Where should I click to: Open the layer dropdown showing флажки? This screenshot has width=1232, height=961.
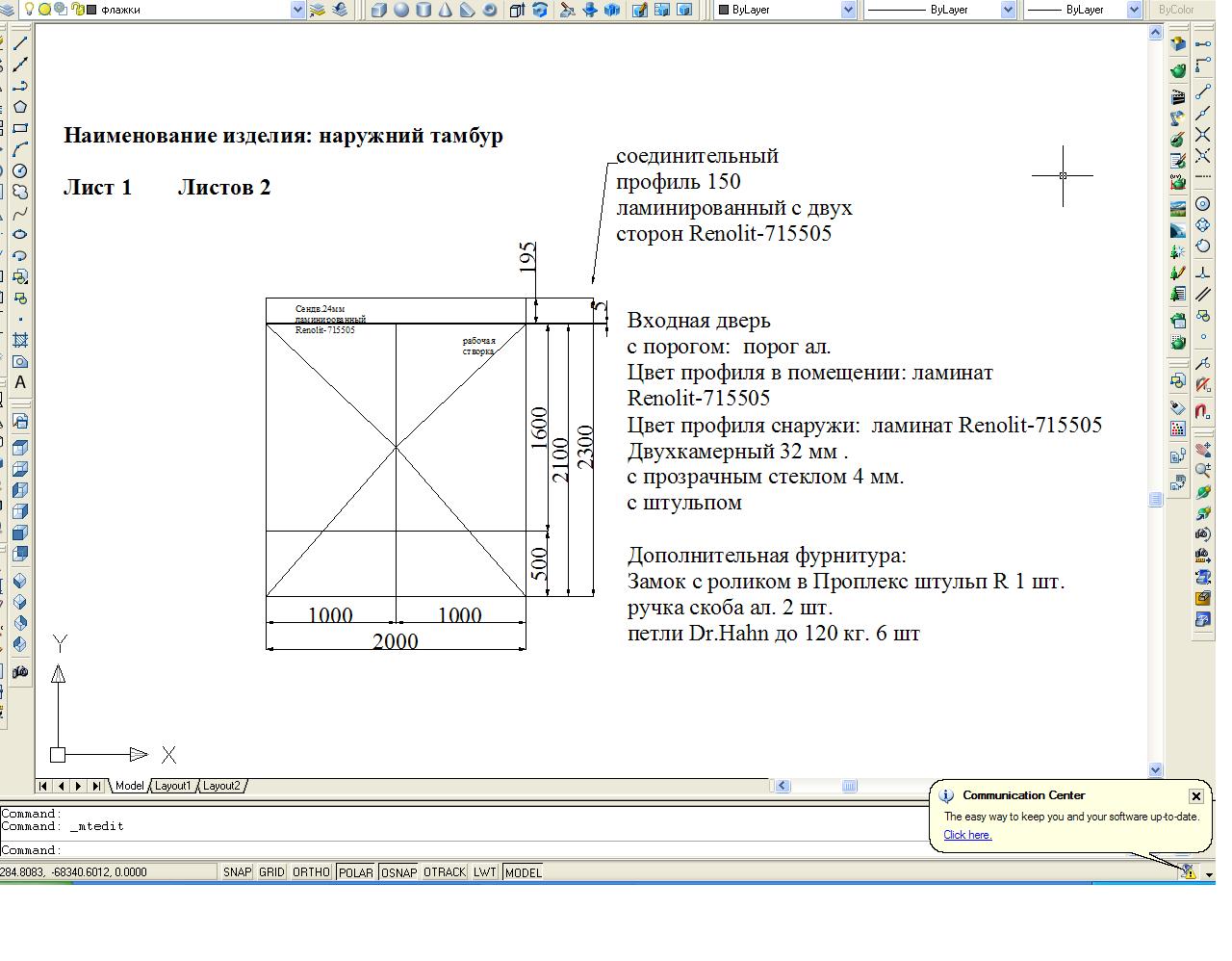coord(297,11)
